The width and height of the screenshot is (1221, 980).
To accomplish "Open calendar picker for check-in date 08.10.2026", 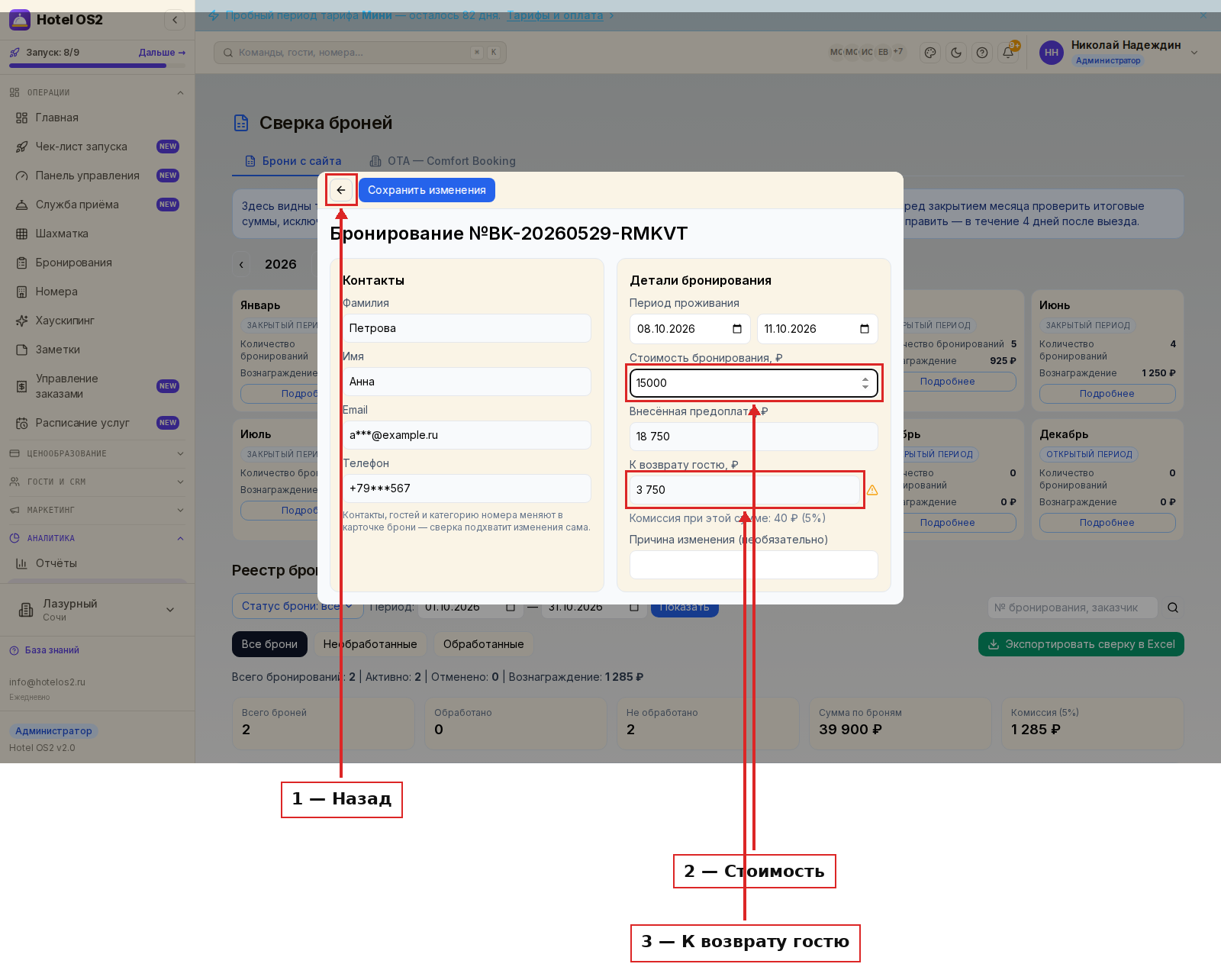I will coord(737,329).
